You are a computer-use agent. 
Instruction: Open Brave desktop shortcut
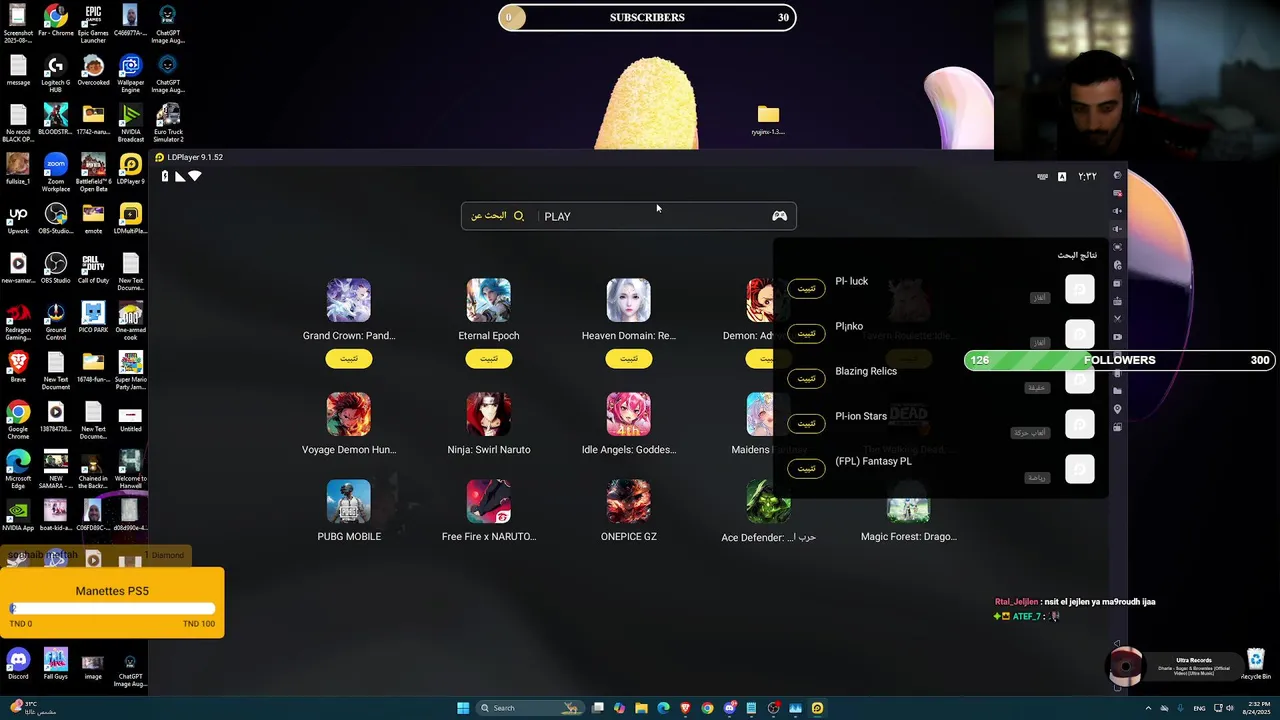(18, 367)
